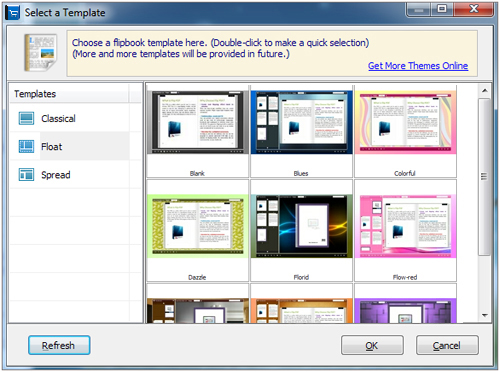Click the scrollbar down arrow

(485, 315)
